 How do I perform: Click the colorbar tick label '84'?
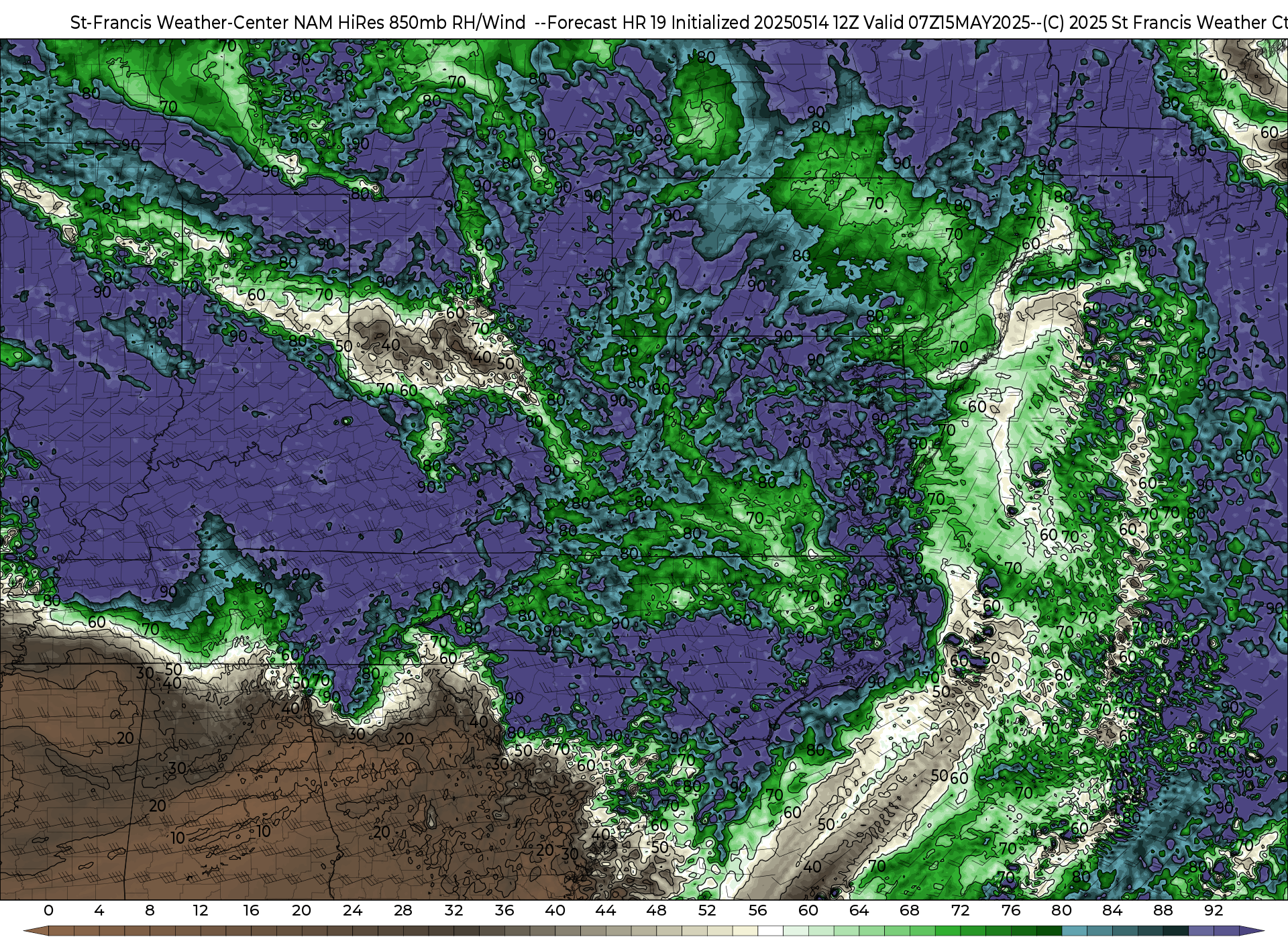pos(1112,911)
